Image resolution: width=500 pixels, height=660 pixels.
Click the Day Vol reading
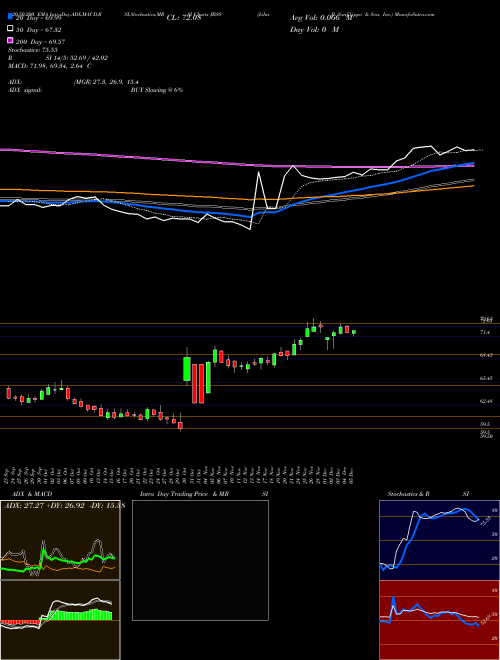click(314, 30)
